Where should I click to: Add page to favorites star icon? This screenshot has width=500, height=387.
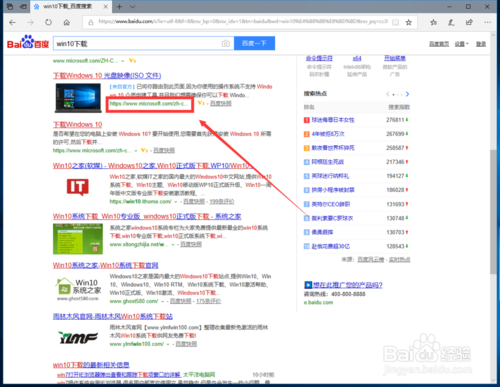coord(409,22)
